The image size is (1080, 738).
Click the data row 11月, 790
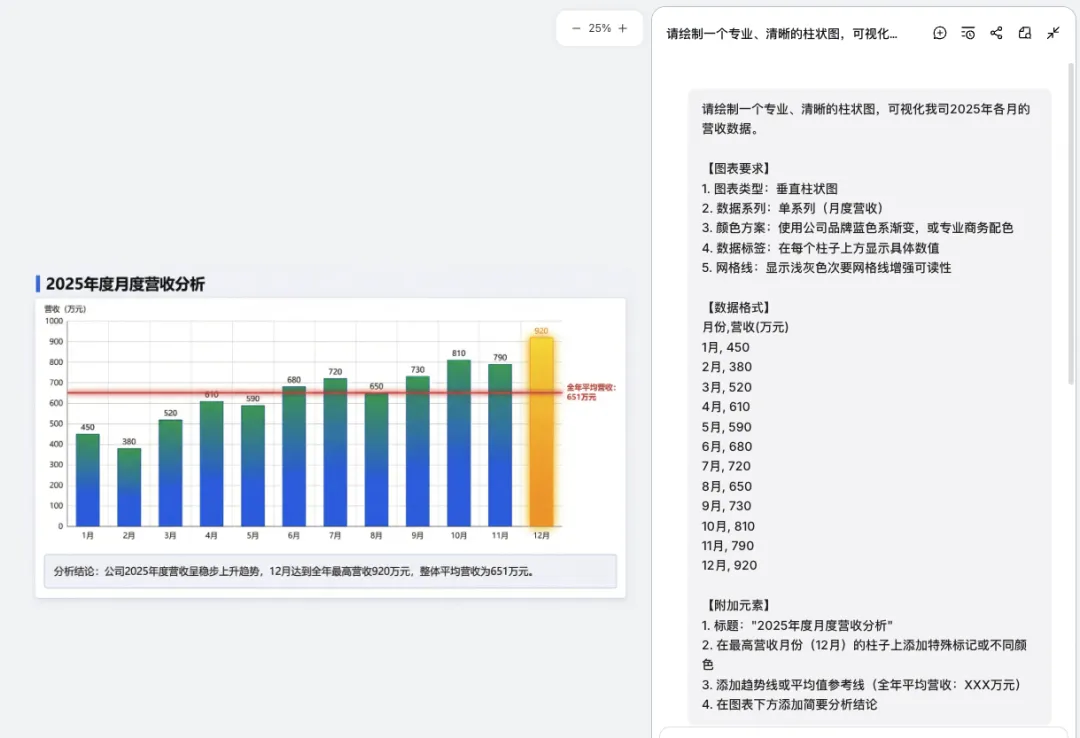tap(728, 546)
